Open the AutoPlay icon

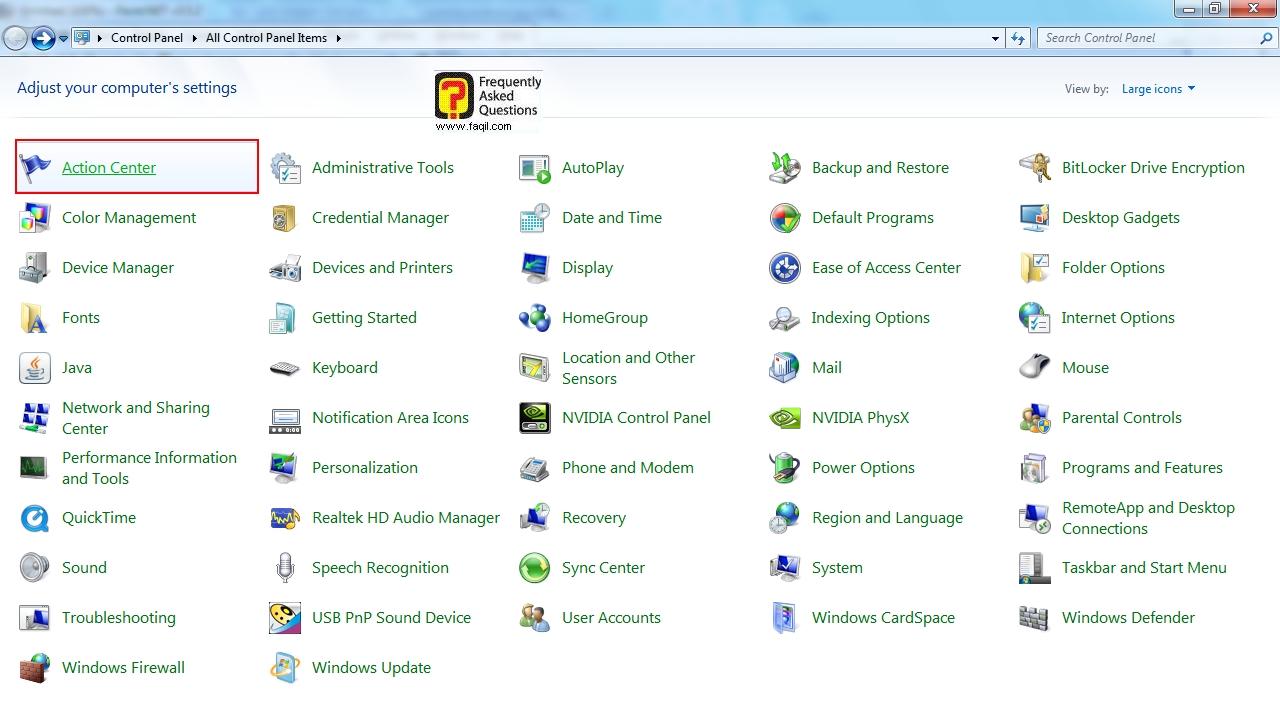coord(535,168)
